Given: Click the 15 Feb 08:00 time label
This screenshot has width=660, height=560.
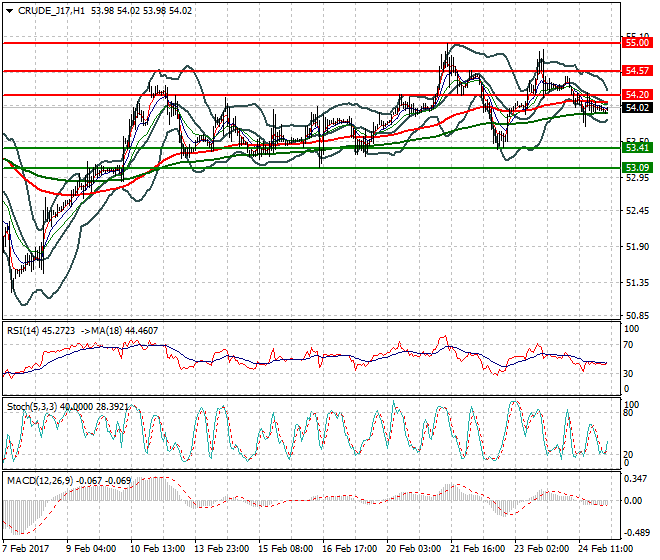Looking at the screenshot, I should click(285, 549).
